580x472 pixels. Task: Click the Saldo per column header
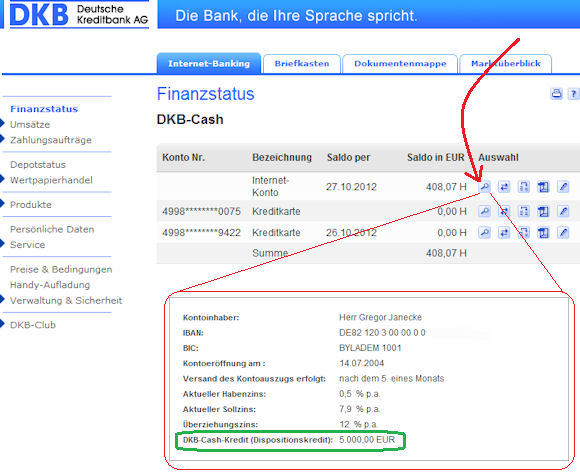click(x=348, y=158)
